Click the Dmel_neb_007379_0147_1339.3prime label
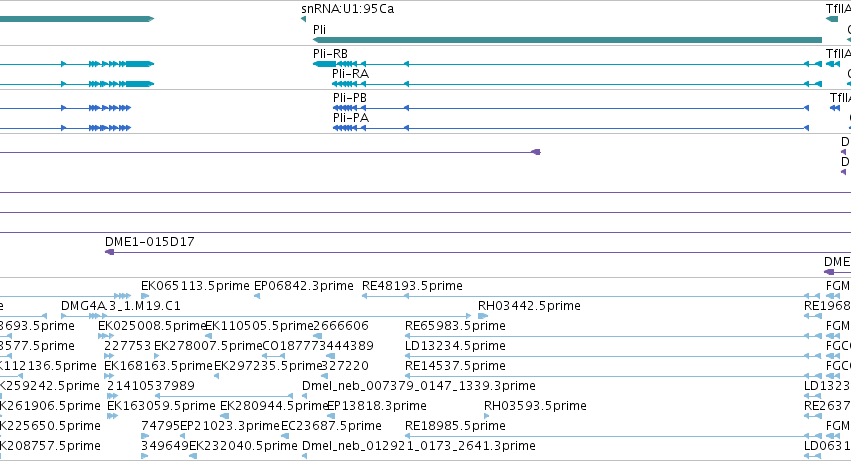 418,386
